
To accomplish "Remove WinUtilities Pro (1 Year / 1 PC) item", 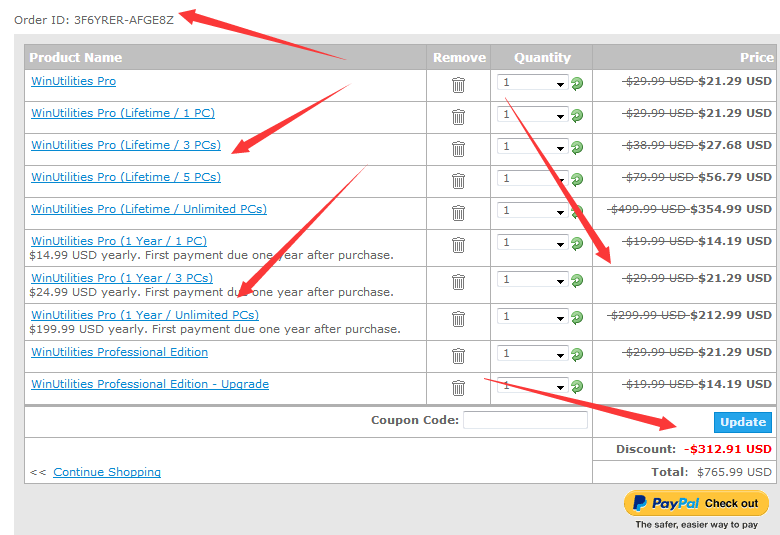I will coord(458,245).
